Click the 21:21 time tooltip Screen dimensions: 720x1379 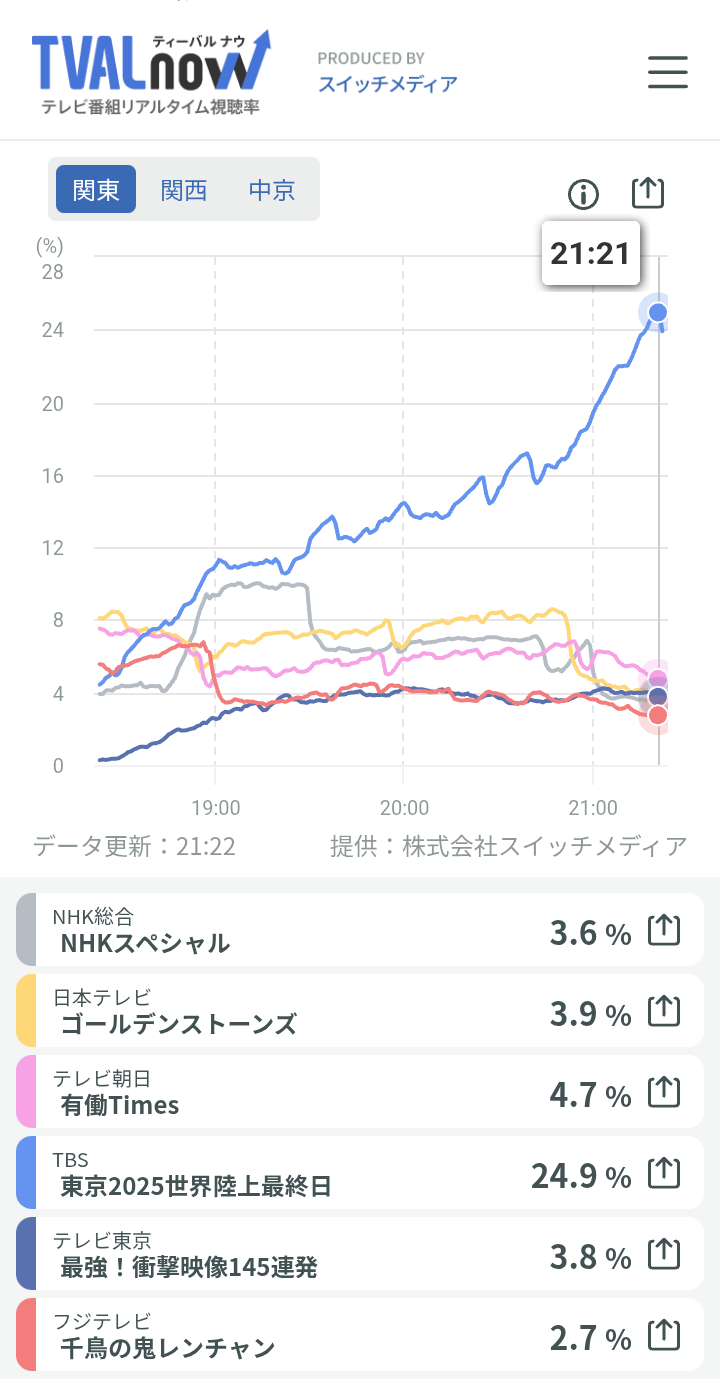(x=590, y=253)
